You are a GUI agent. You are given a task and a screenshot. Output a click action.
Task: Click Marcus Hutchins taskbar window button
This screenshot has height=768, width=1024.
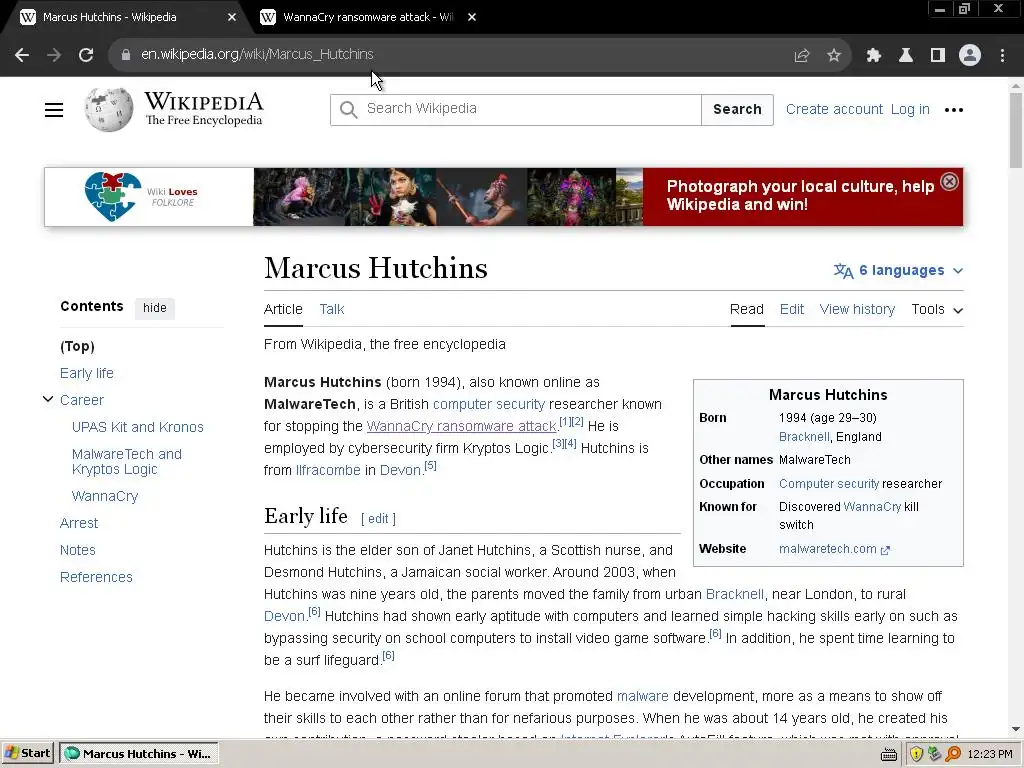coord(138,754)
